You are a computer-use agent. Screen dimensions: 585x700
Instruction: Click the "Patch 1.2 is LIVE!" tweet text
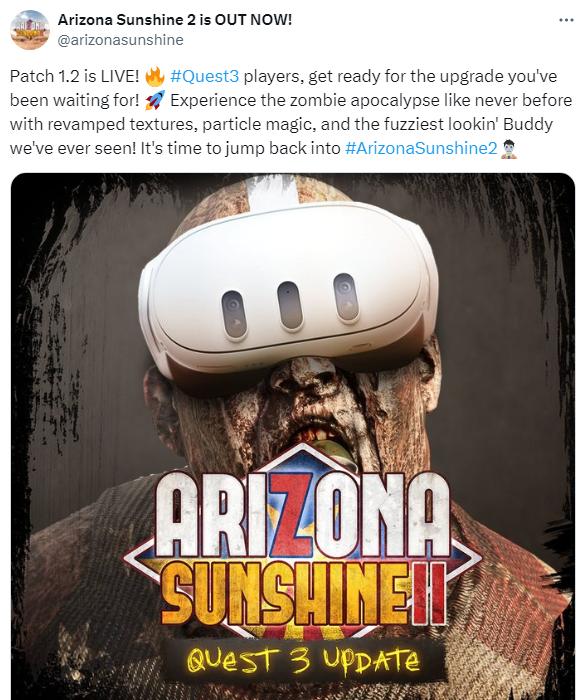click(x=75, y=76)
